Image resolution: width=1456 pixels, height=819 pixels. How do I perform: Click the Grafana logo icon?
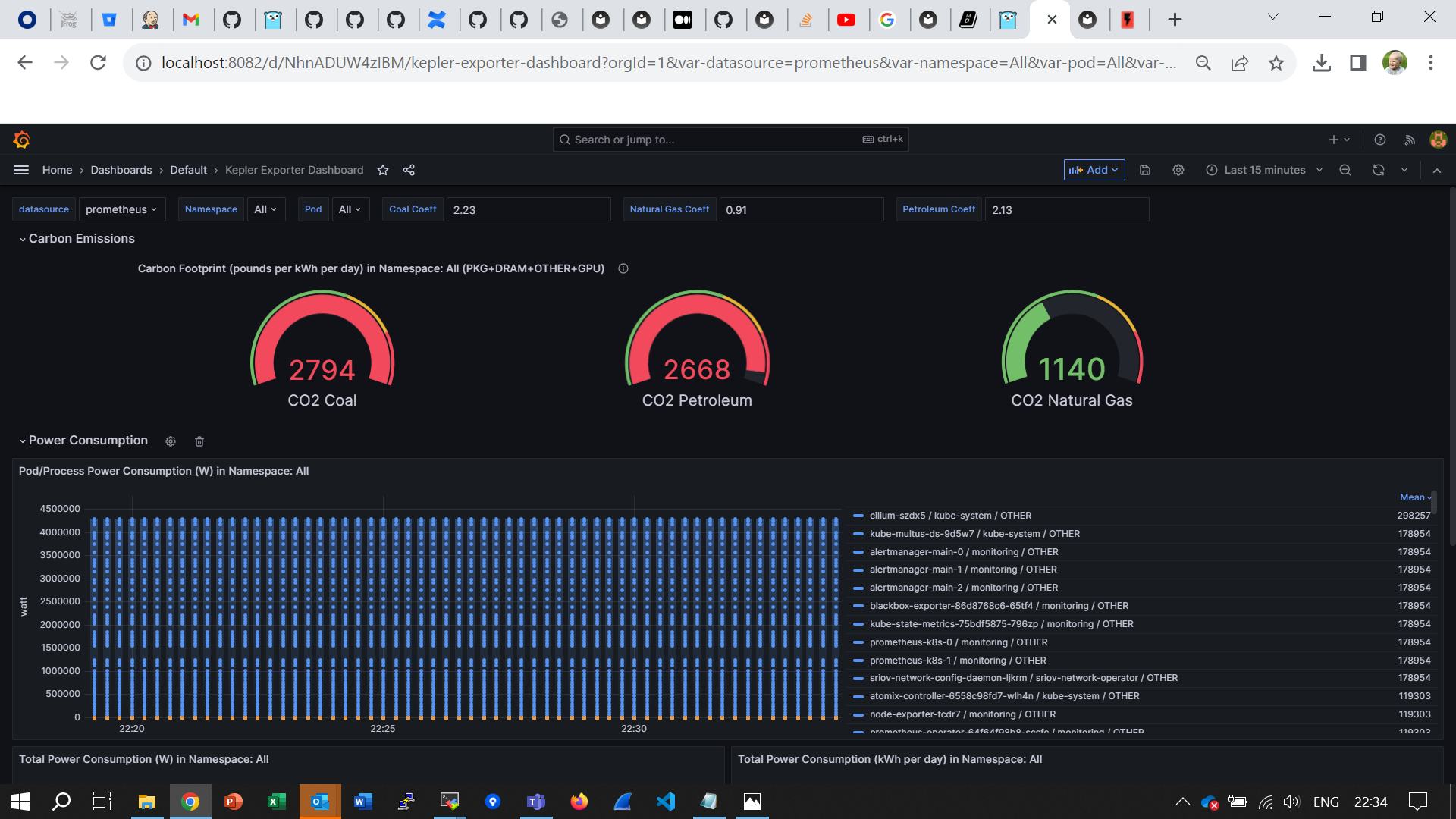21,140
